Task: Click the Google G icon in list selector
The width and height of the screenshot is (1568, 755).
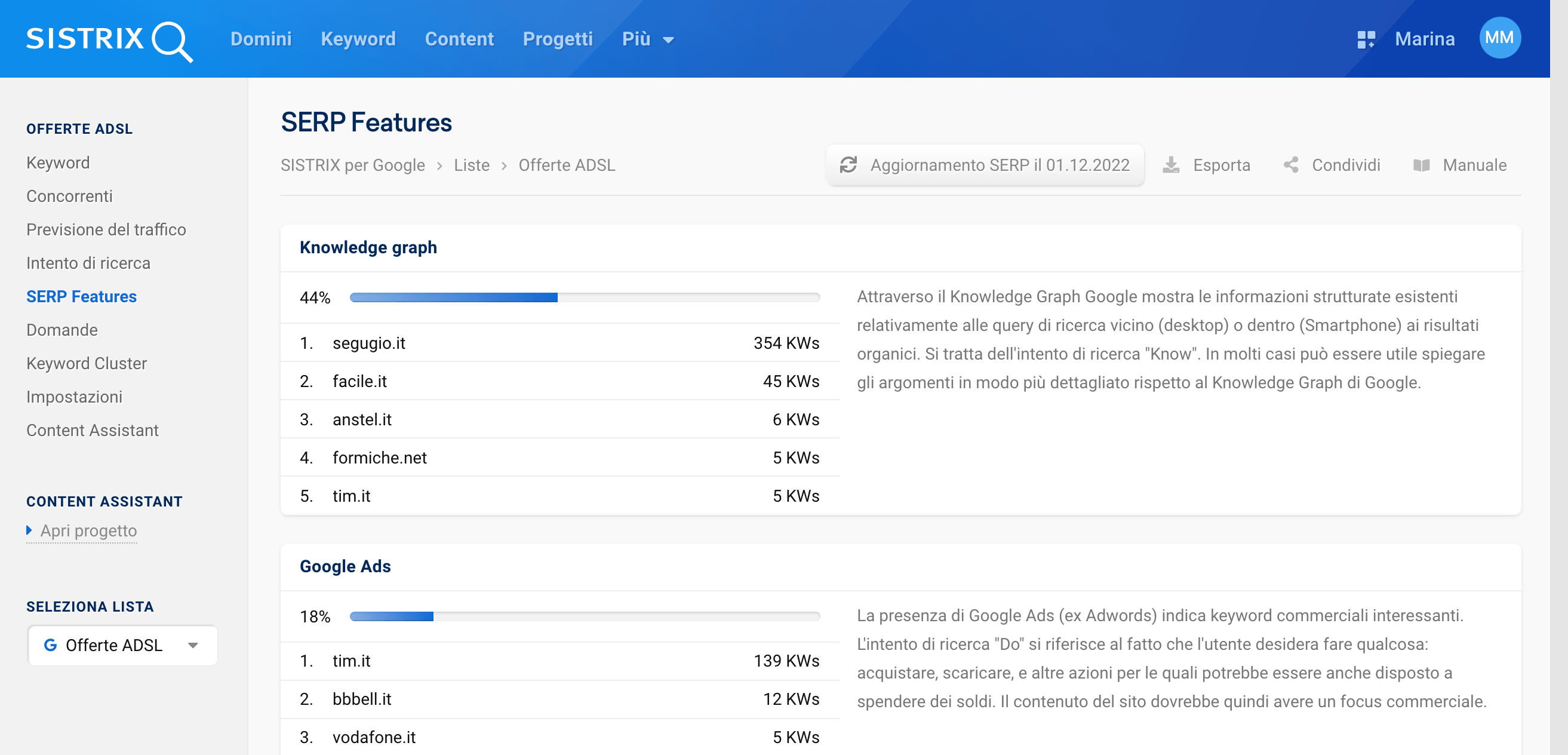Action: (51, 646)
